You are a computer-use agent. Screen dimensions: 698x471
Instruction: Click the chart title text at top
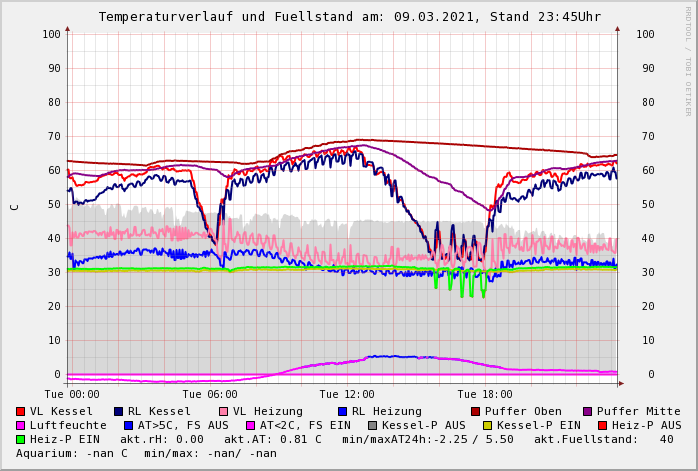click(x=349, y=17)
